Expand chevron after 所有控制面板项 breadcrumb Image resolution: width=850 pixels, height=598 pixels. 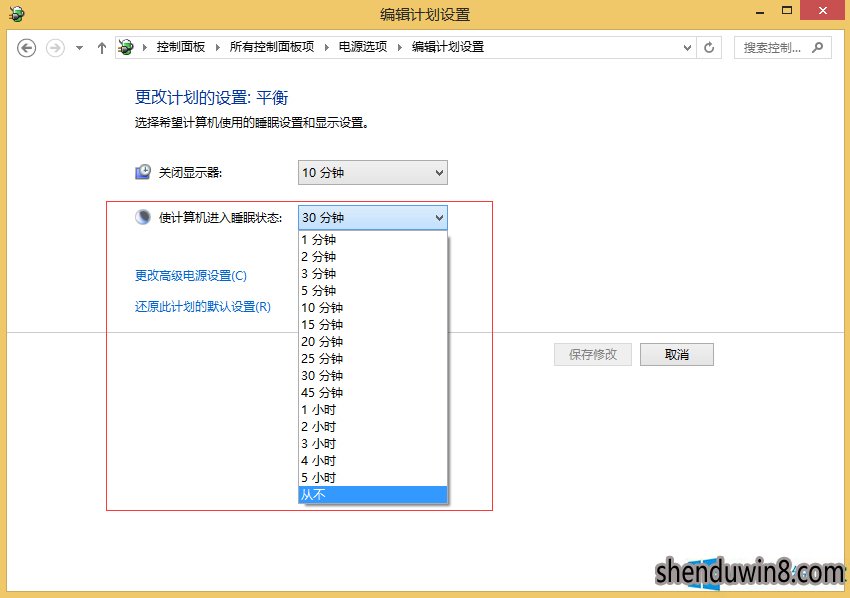(x=326, y=48)
